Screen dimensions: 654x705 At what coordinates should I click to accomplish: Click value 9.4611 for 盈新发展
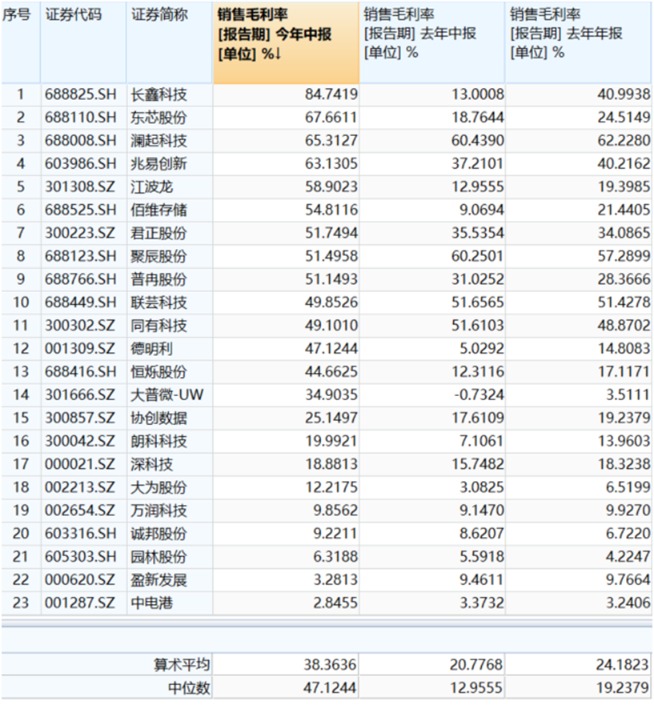(x=481, y=580)
